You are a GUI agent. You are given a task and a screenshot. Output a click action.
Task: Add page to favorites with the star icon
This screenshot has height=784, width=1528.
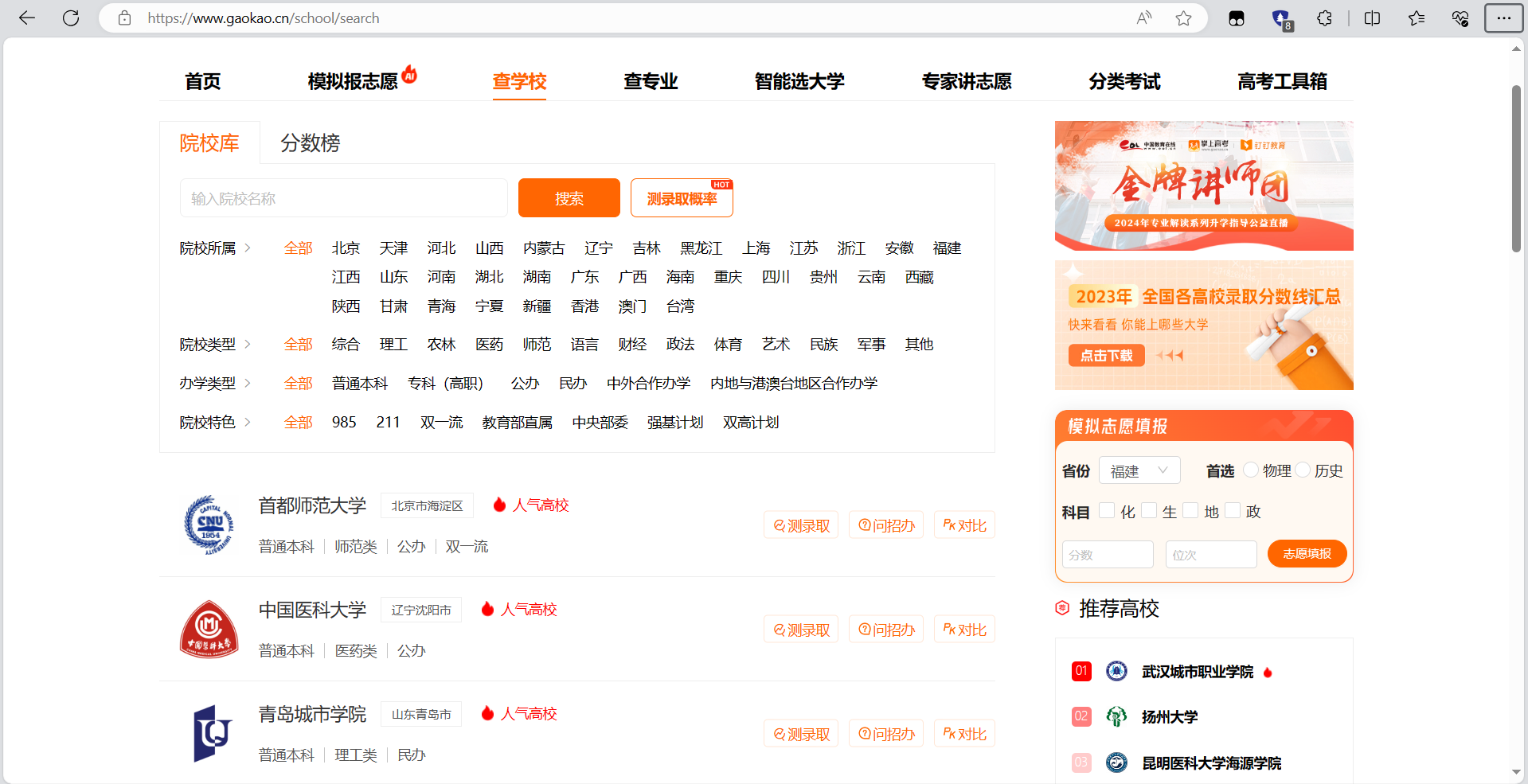point(1184,18)
